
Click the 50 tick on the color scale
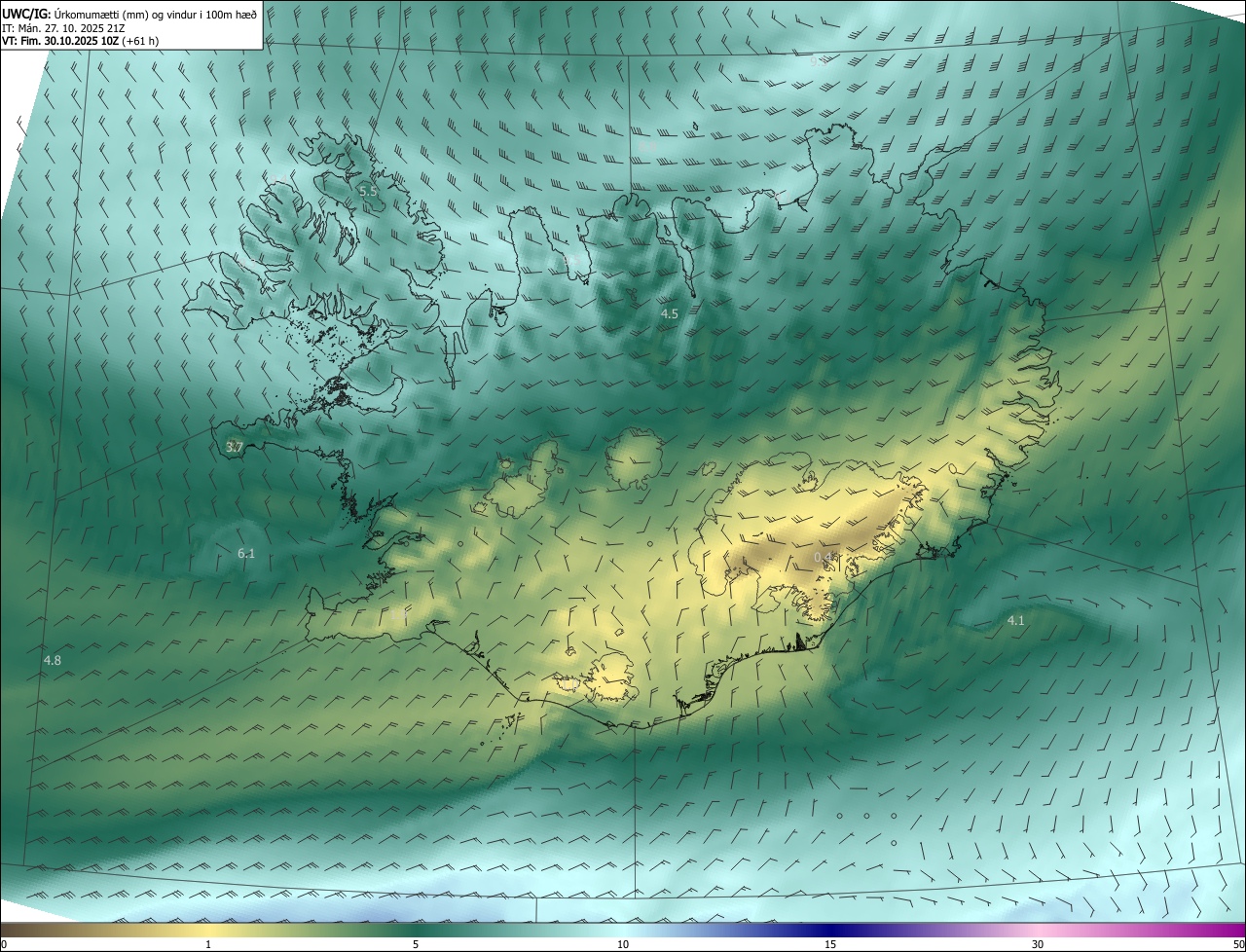tap(1238, 944)
